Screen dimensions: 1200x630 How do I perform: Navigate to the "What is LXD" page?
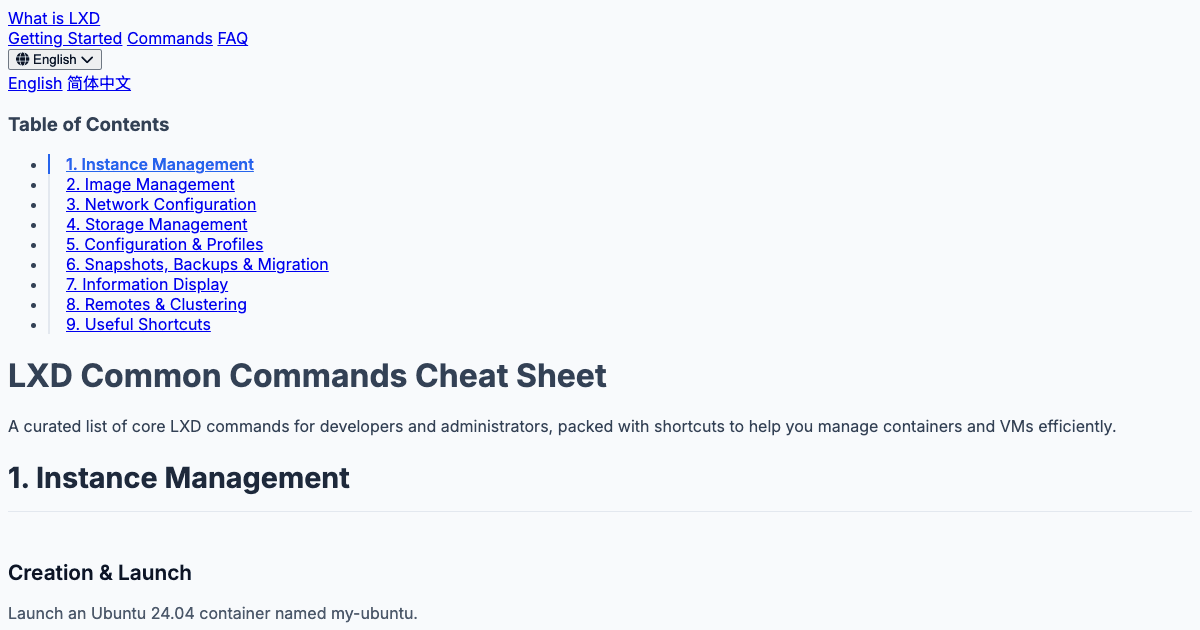(x=53, y=18)
